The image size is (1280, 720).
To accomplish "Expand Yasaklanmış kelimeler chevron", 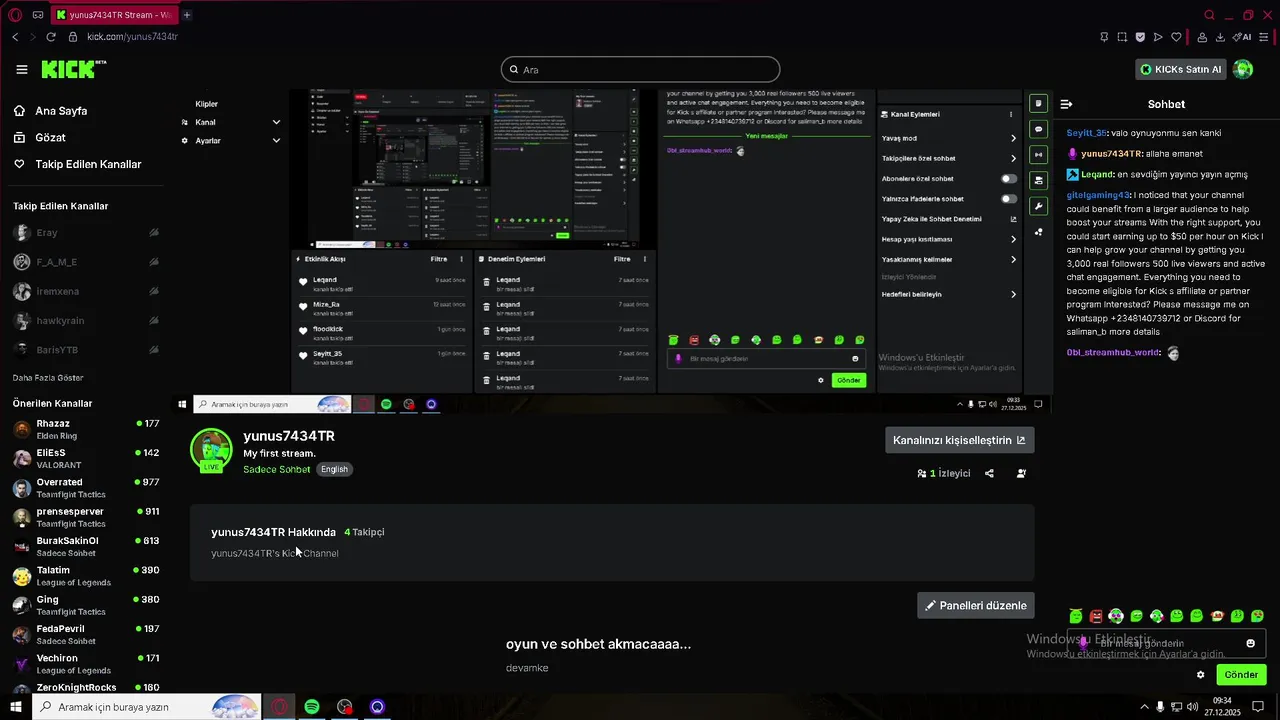I will [x=1013, y=259].
